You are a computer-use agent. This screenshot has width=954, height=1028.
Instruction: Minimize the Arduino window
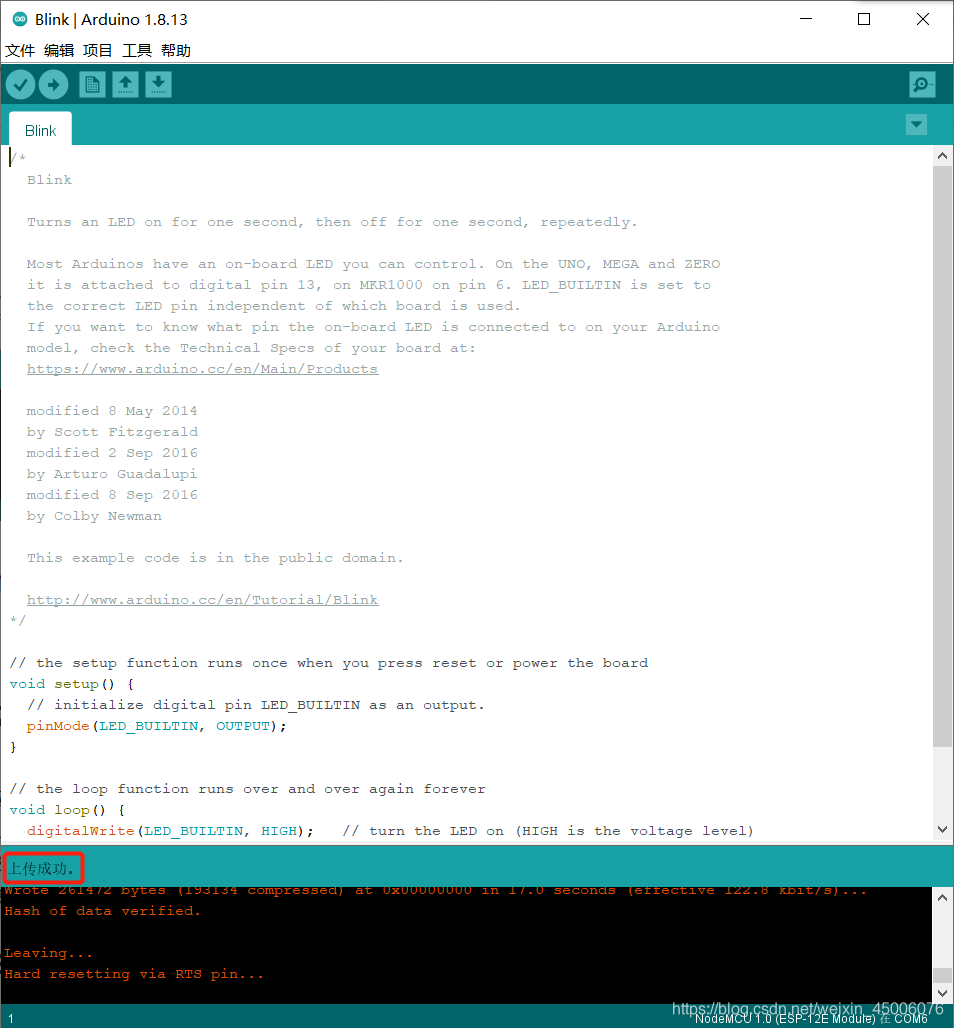pos(806,19)
